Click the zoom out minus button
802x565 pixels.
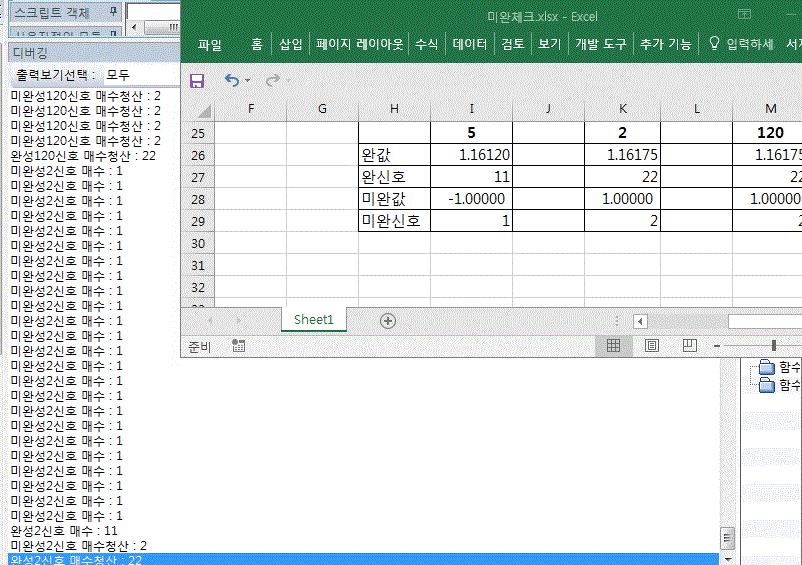pos(718,346)
